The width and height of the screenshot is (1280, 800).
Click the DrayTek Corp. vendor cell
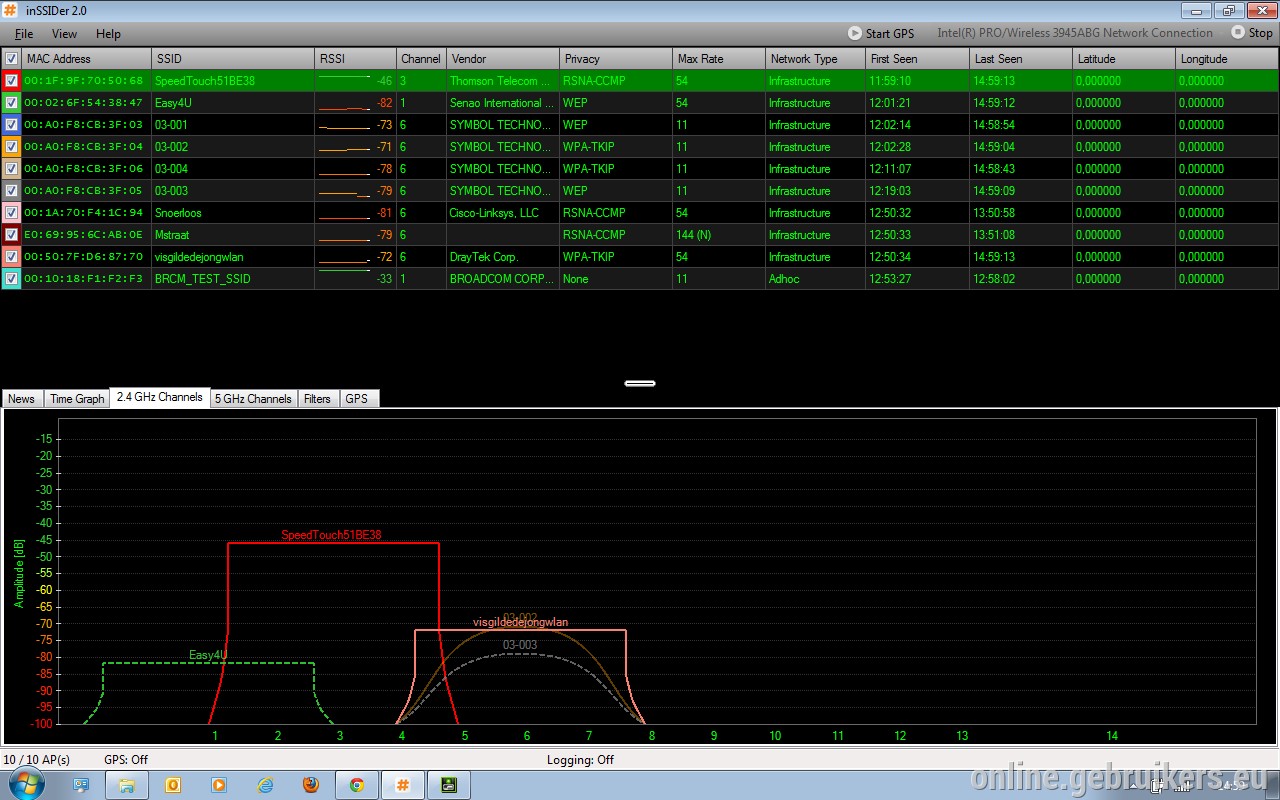pos(503,257)
